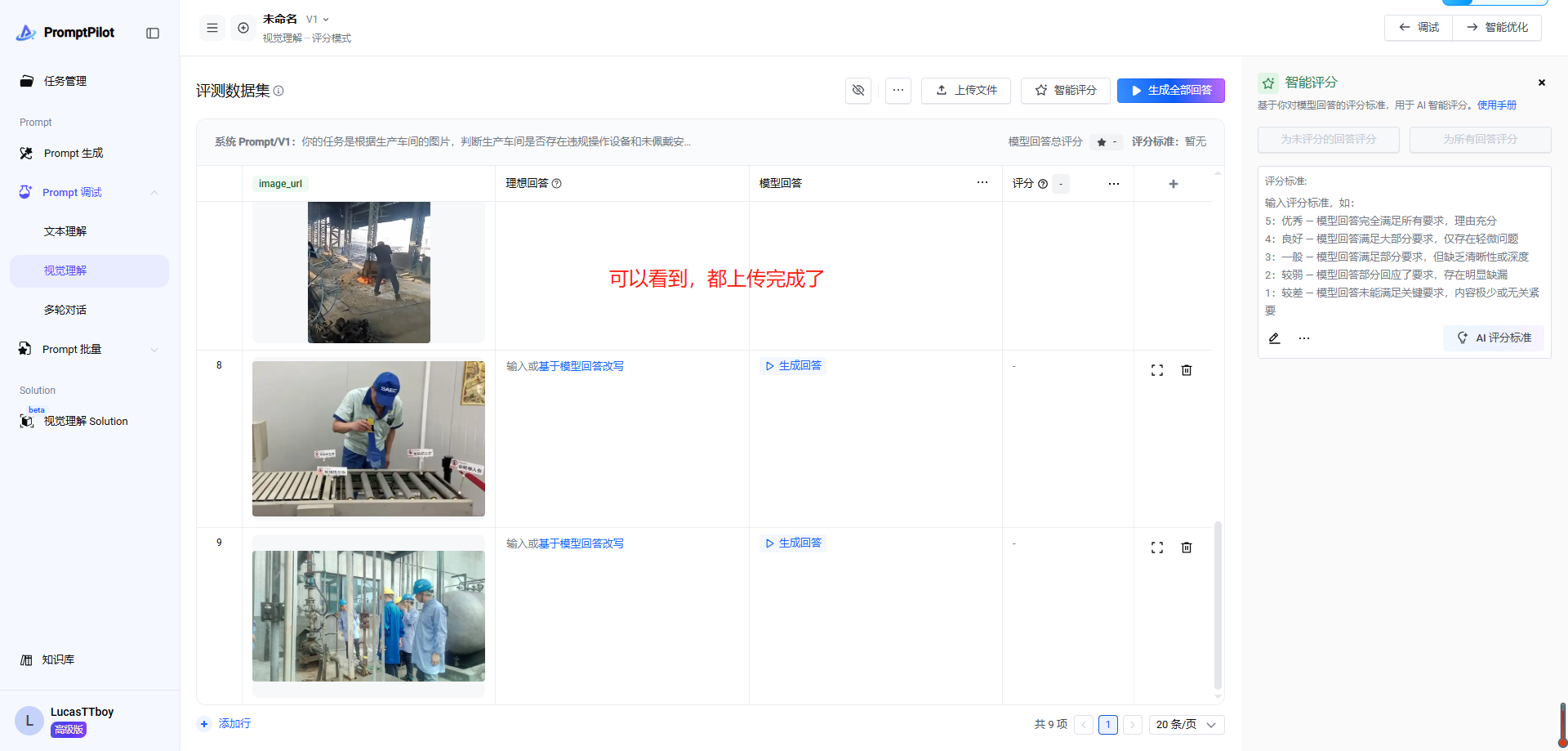
Task: Click the 生成全部回答 button
Action: (x=1170, y=91)
